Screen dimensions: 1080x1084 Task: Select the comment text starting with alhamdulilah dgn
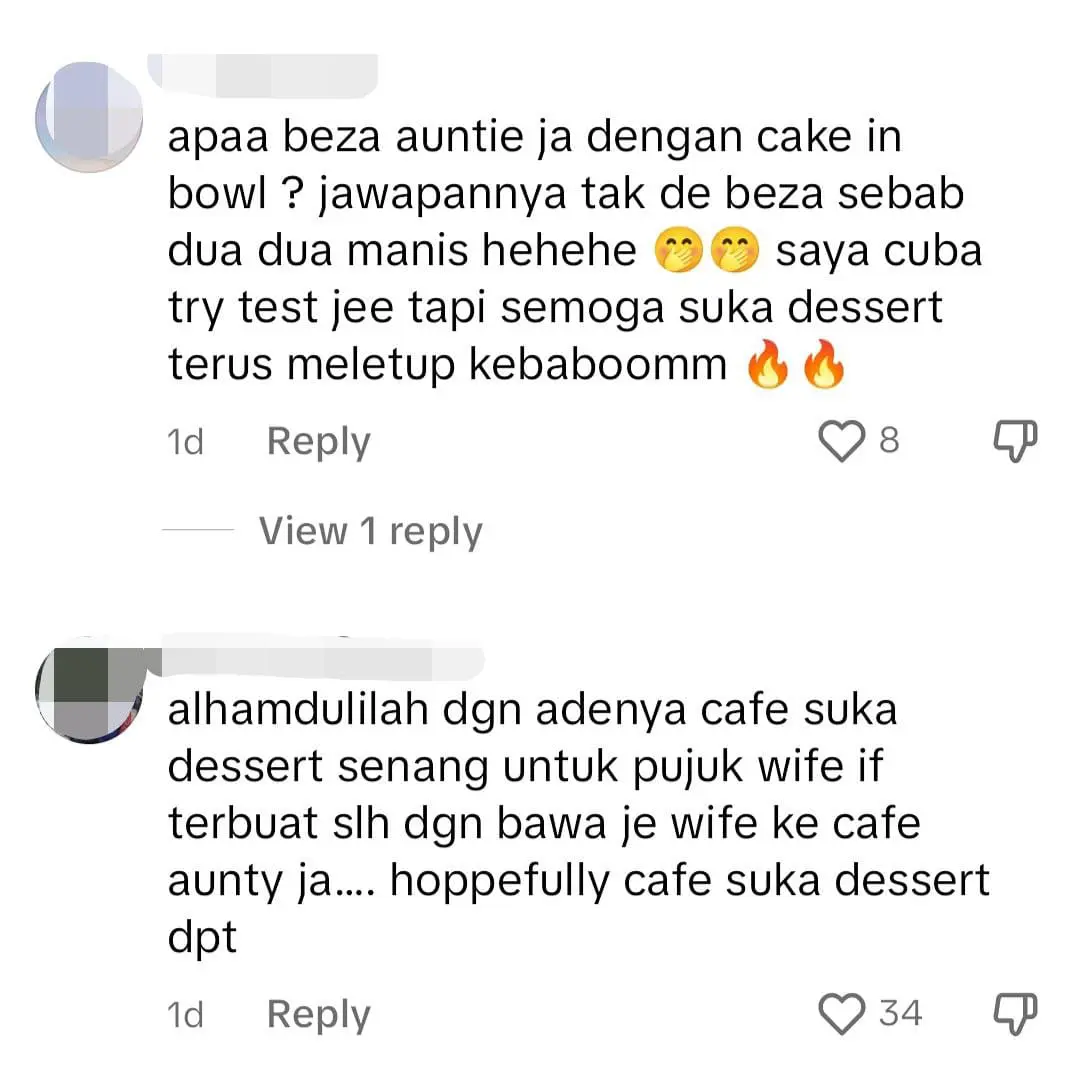coord(579,823)
